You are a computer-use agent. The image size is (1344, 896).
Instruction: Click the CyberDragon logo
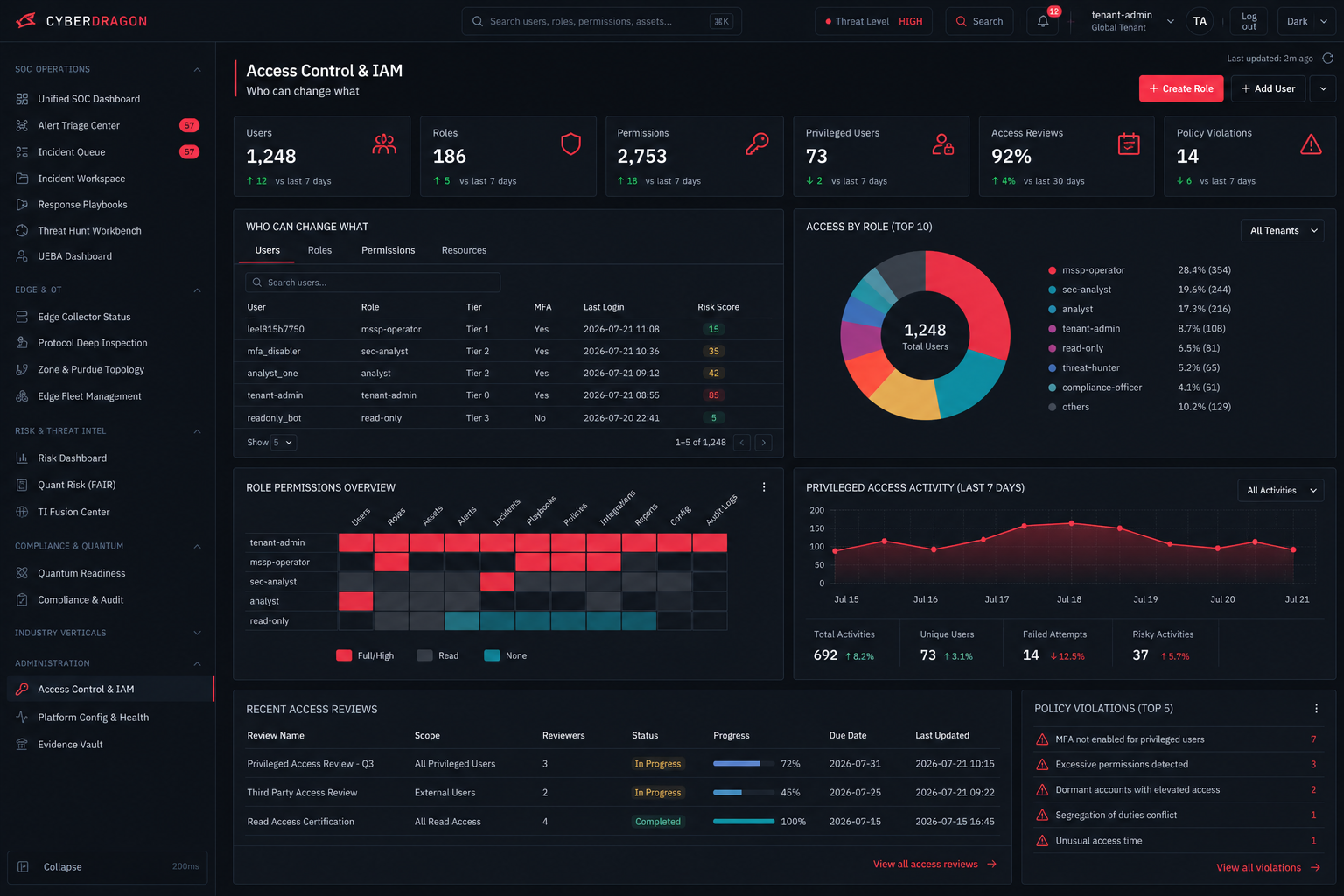point(82,21)
